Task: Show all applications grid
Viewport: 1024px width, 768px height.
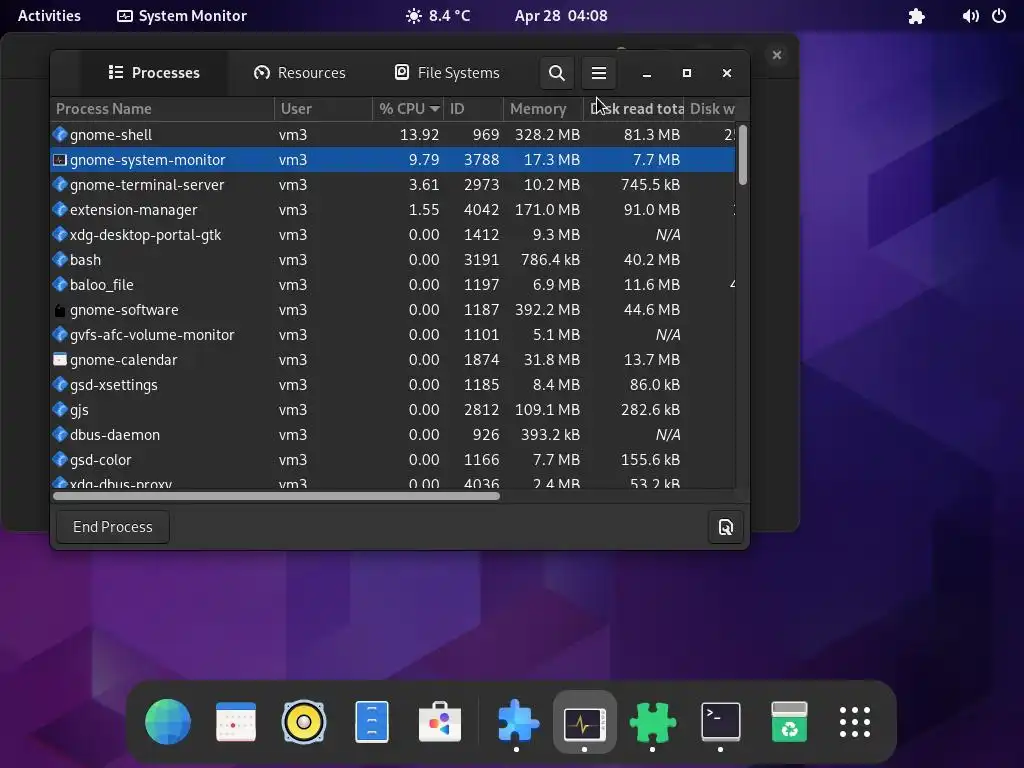Action: [855, 722]
